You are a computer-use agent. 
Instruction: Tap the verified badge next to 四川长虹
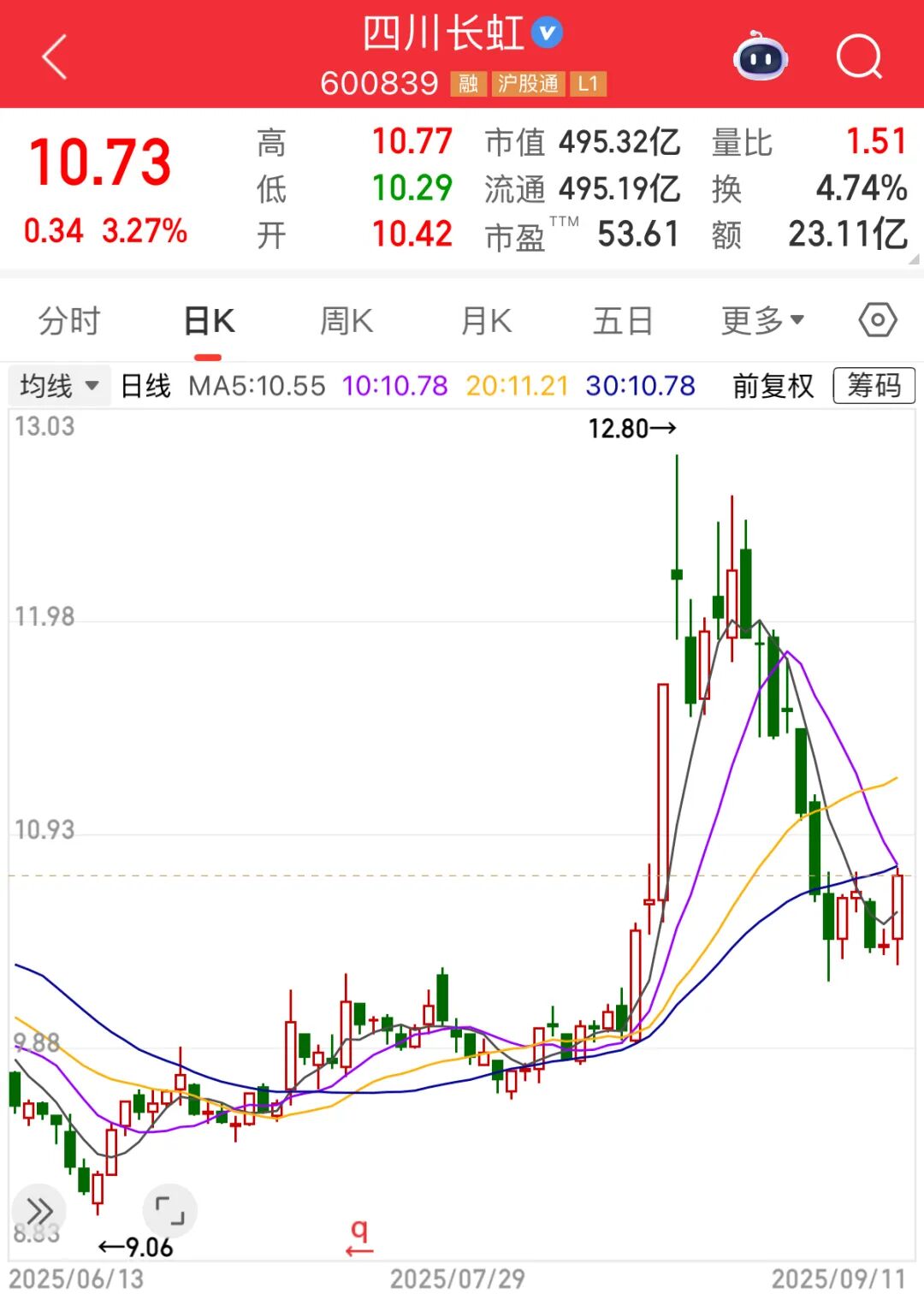[545, 34]
